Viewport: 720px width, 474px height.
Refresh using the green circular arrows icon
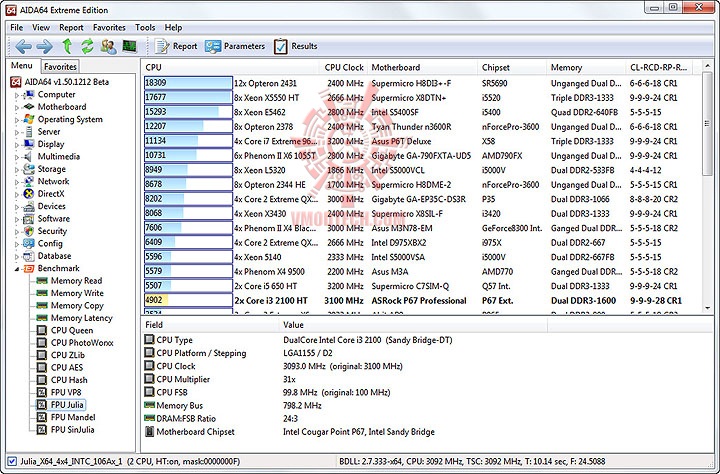(87, 46)
